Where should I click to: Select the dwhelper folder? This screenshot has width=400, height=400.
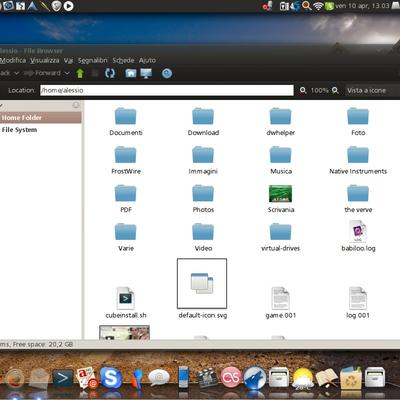pyautogui.click(x=280, y=122)
